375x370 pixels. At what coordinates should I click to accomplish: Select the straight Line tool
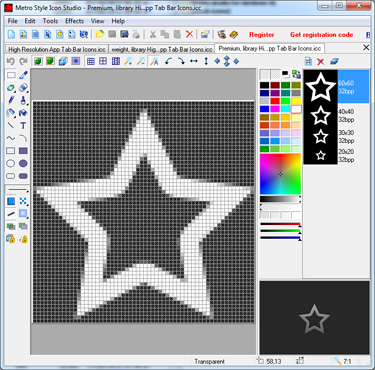pyautogui.click(x=11, y=126)
